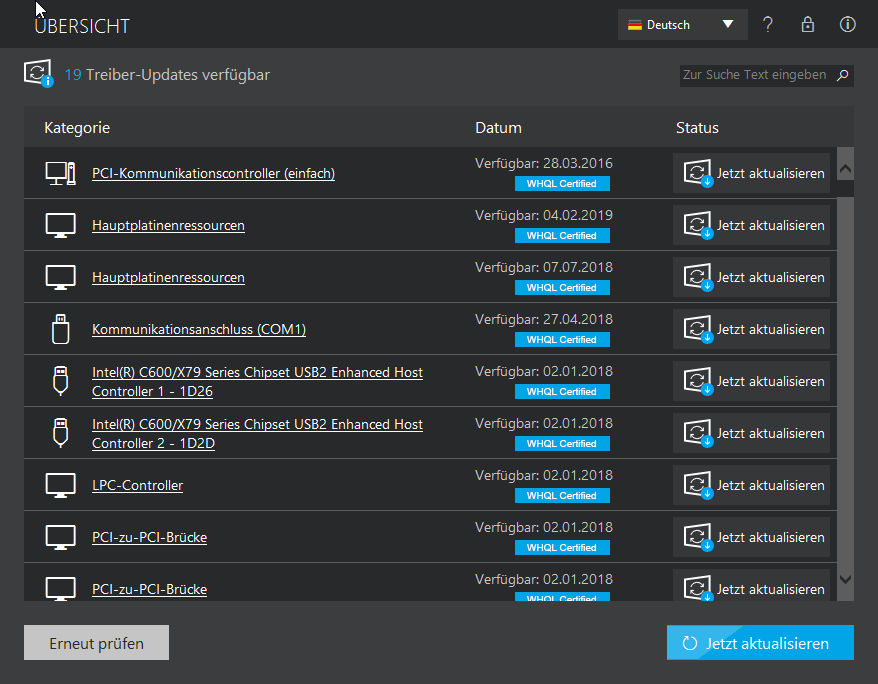Click the monitor icon beside LPC-Controller

coord(60,485)
